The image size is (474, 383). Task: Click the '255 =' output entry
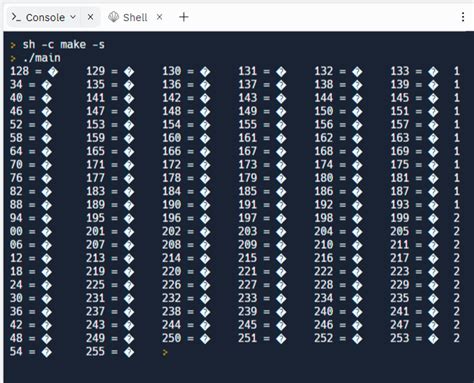tap(110, 351)
